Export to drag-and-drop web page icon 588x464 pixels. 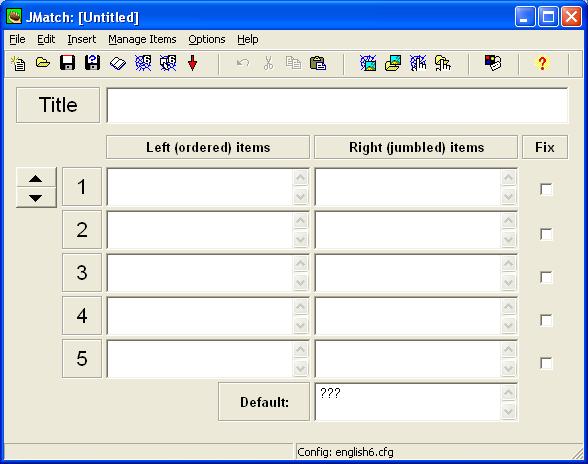[x=168, y=63]
